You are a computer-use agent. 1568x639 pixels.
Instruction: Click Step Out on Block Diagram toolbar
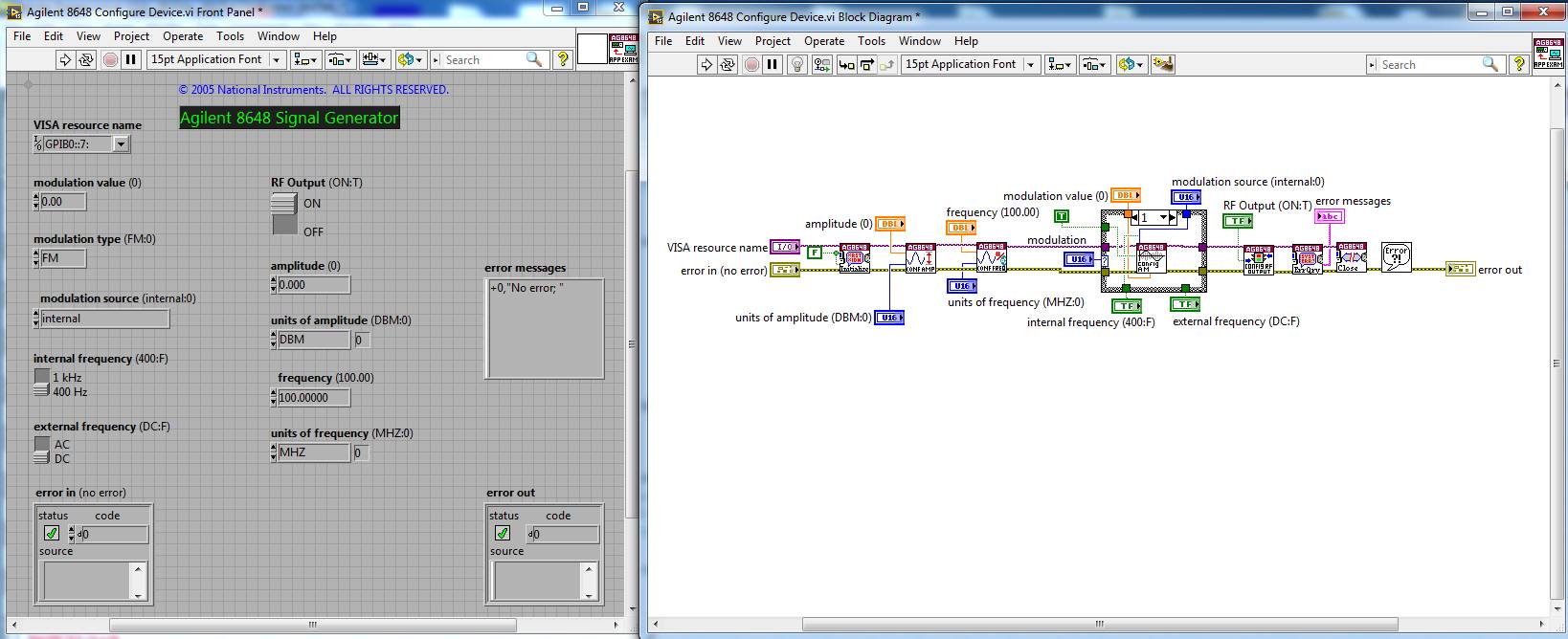click(x=887, y=64)
